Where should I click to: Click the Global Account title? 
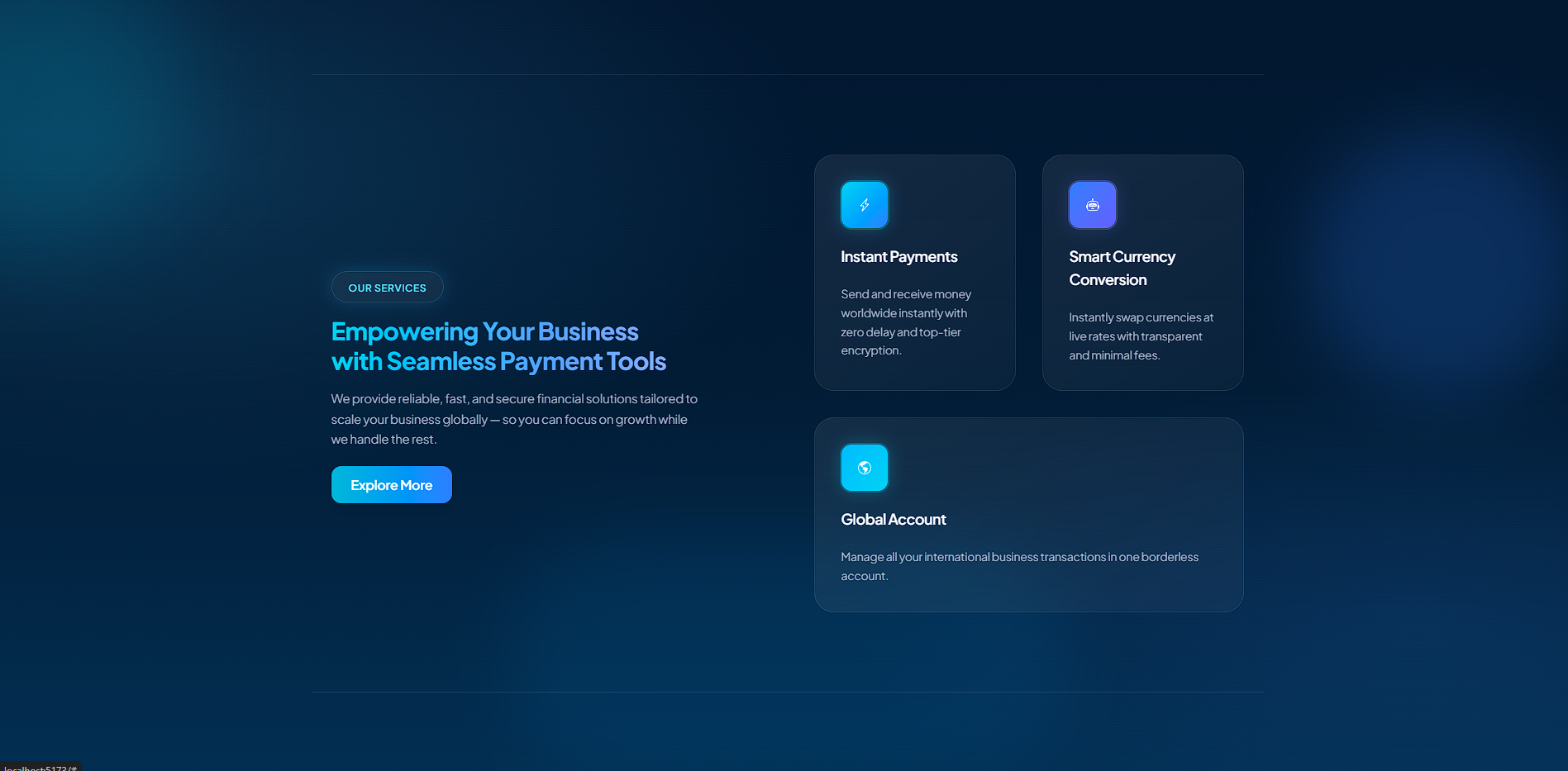point(894,519)
